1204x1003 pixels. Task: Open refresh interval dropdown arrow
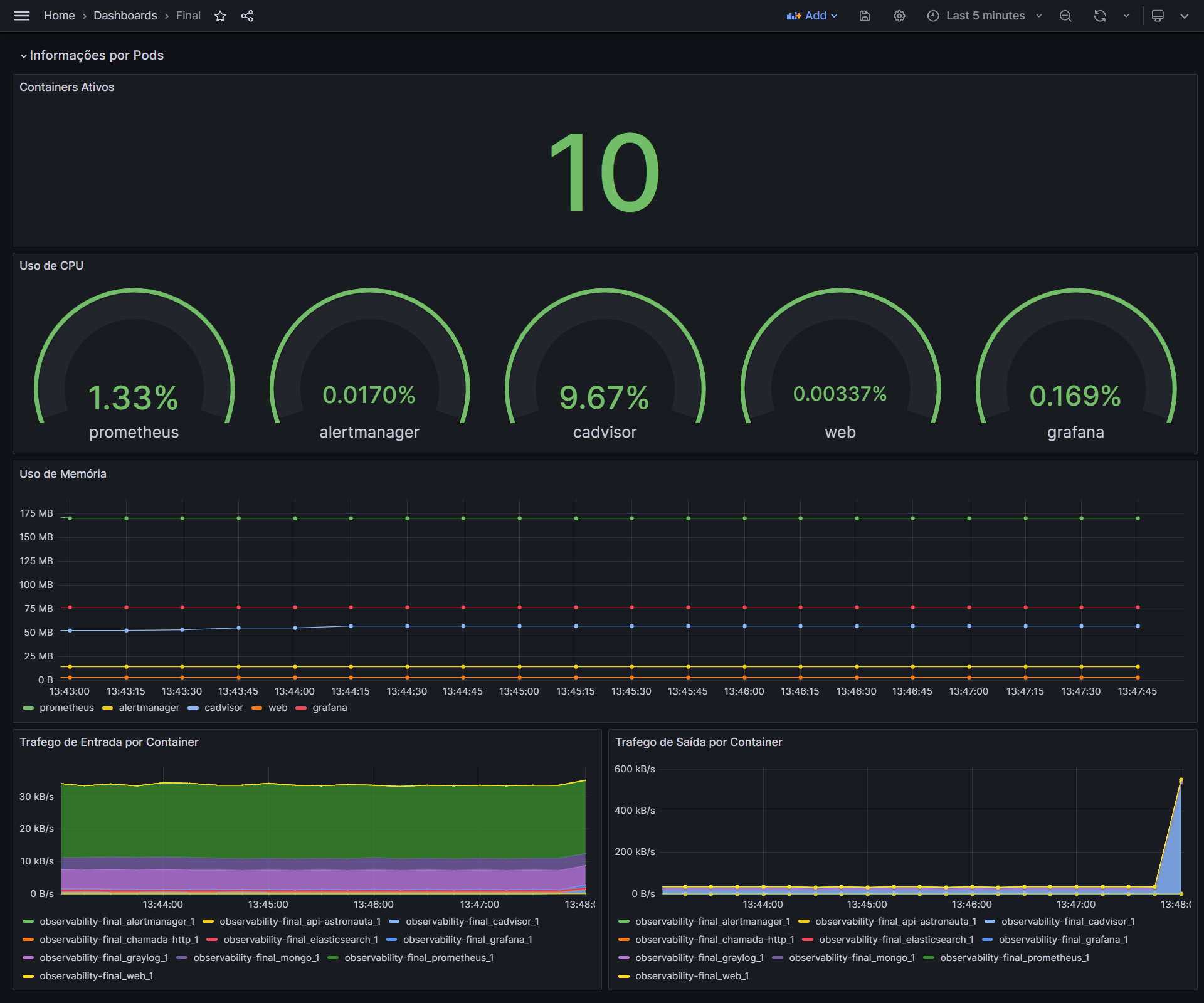point(1126,16)
